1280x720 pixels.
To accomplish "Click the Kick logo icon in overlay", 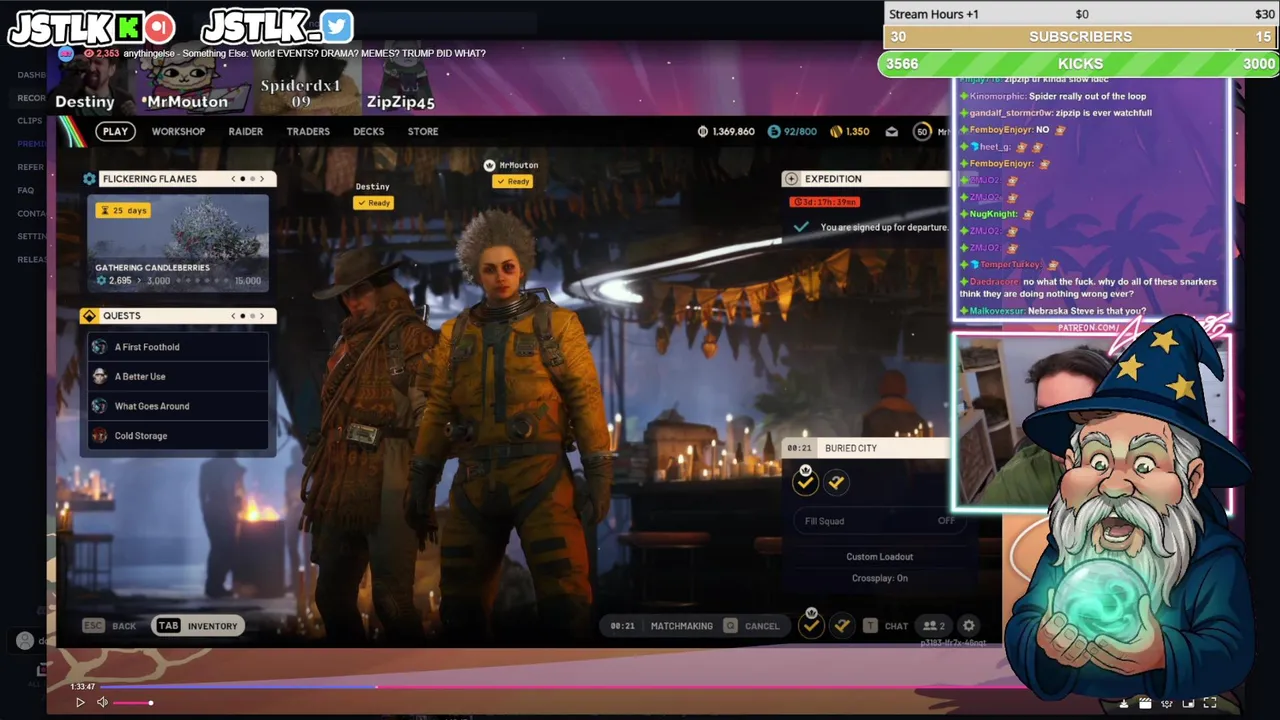I will [131, 27].
